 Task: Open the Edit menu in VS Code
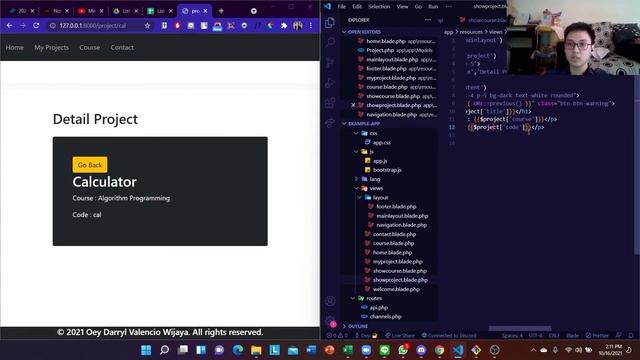click(357, 7)
